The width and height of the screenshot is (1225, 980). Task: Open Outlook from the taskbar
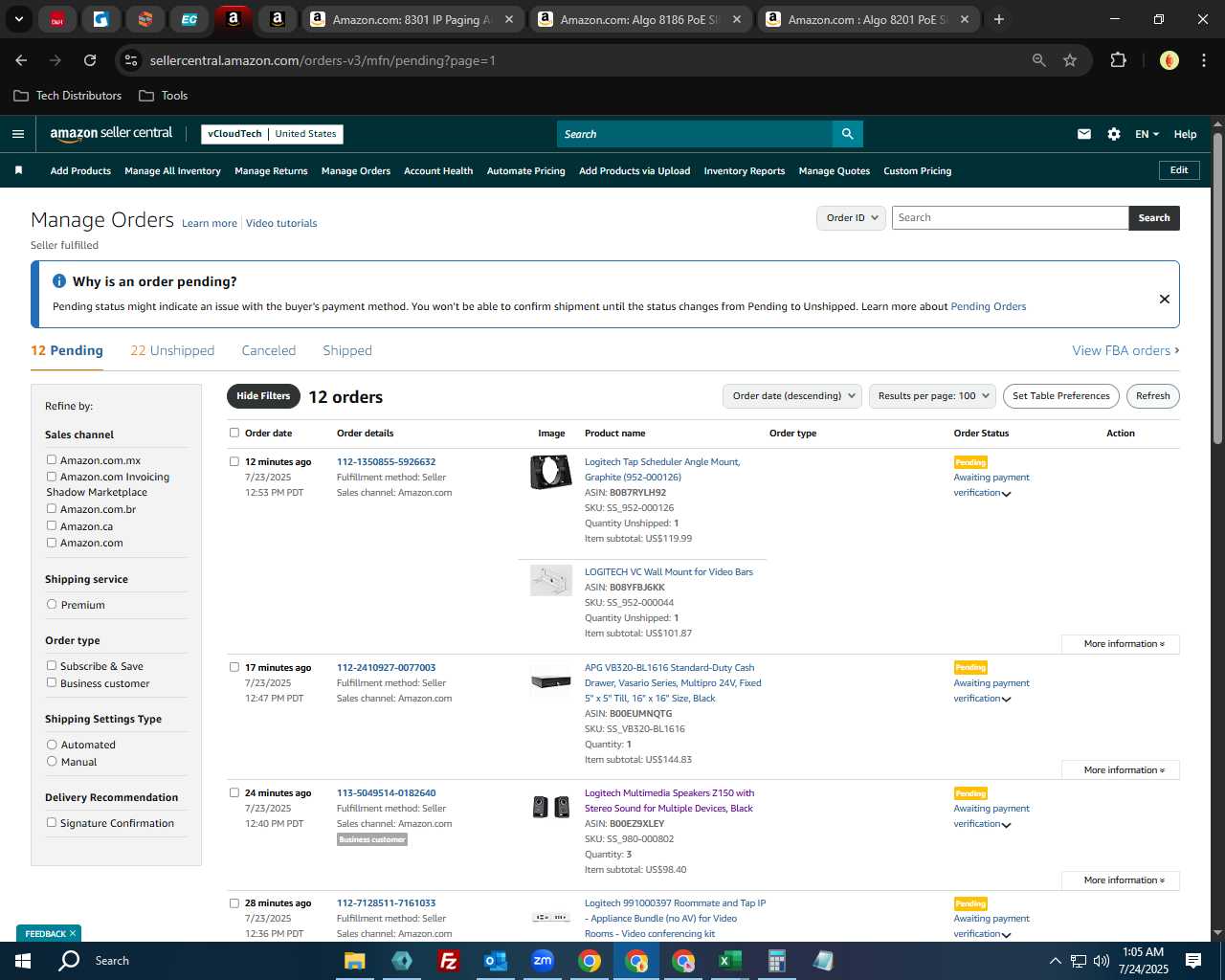pyautogui.click(x=495, y=961)
